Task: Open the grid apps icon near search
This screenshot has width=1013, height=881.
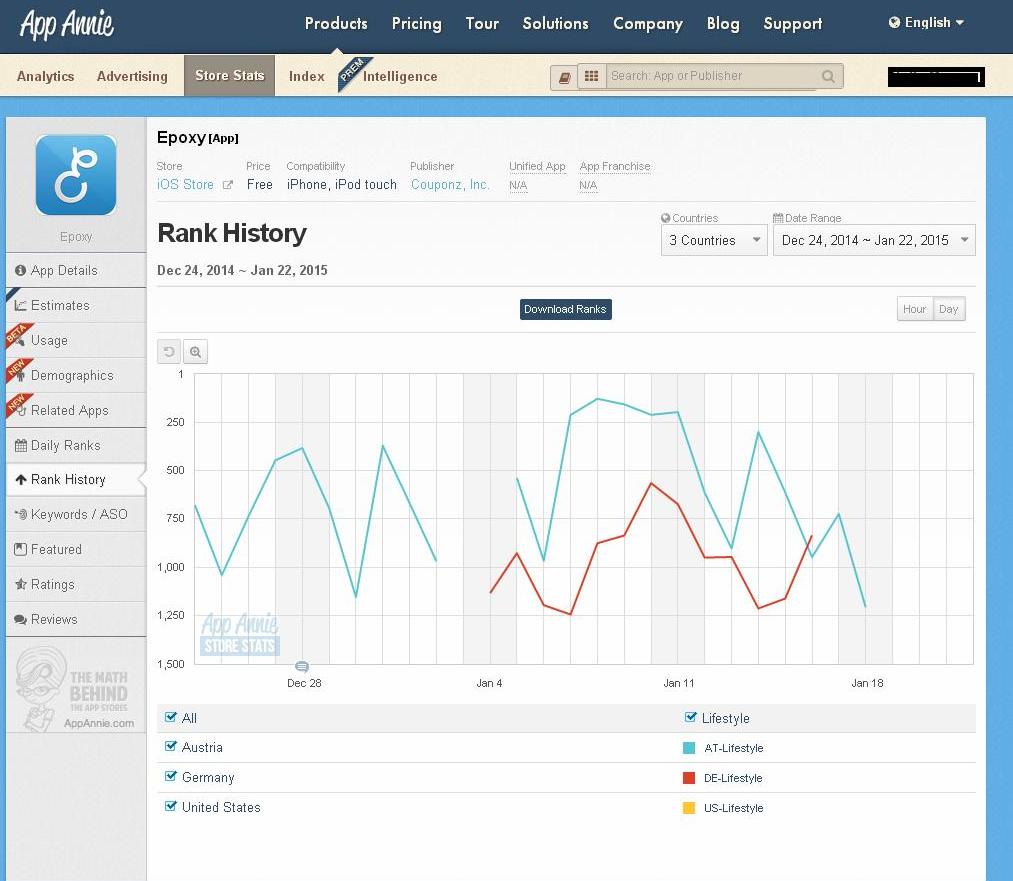Action: (x=591, y=76)
